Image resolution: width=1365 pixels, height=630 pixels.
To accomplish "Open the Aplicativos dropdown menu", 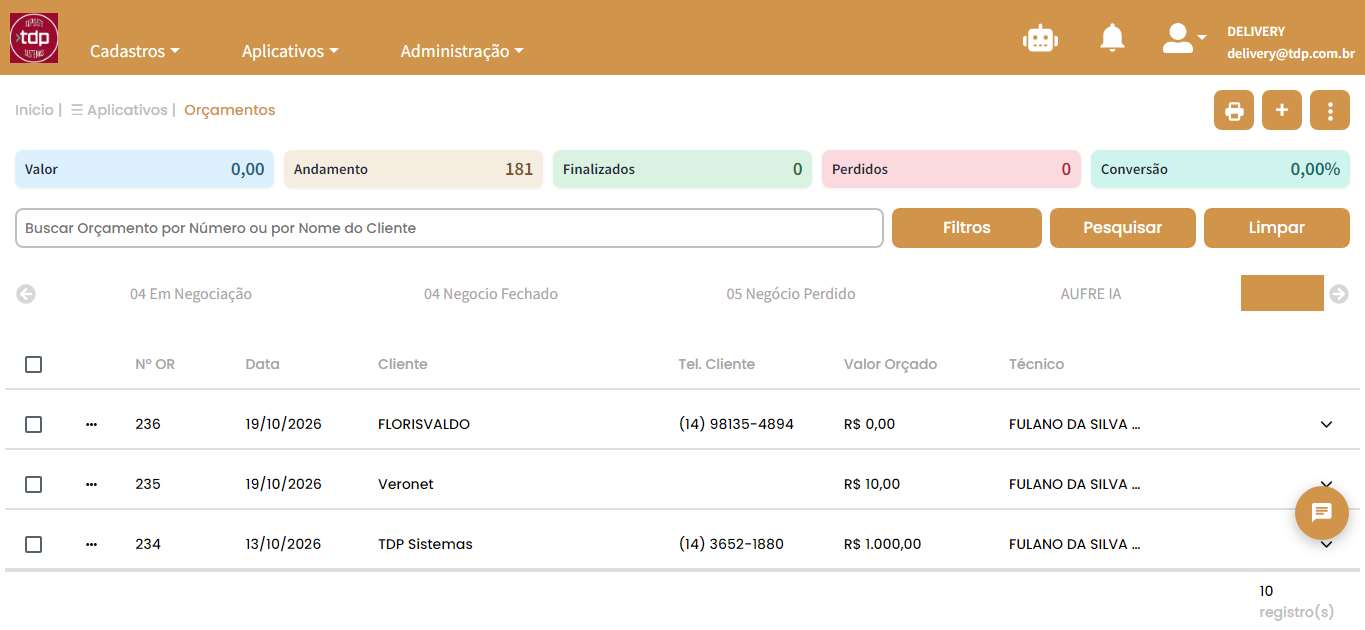I will click(x=290, y=51).
